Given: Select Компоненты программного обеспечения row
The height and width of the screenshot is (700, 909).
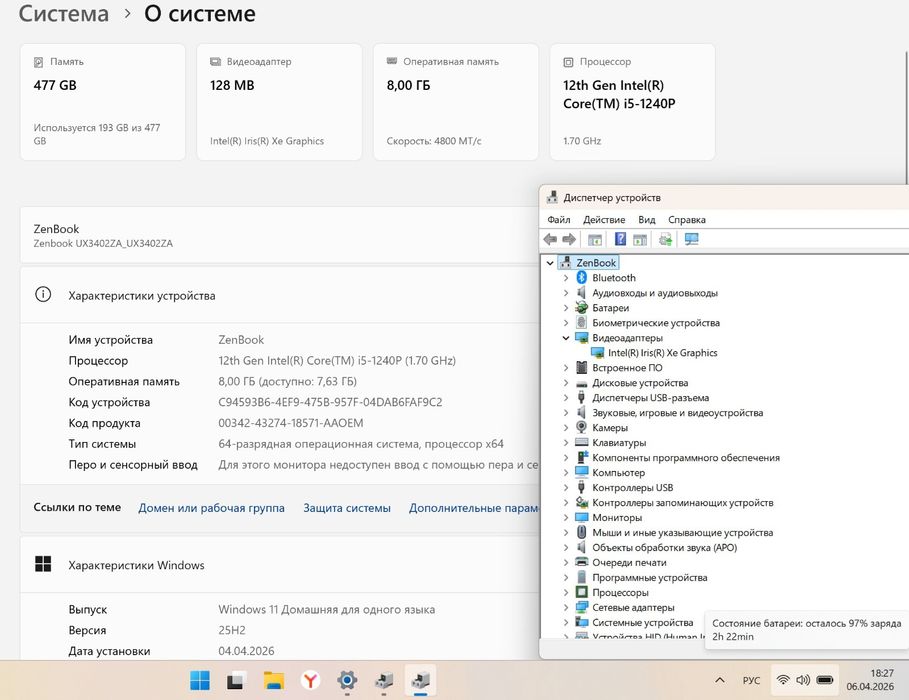Looking at the screenshot, I should pyautogui.click(x=686, y=458).
